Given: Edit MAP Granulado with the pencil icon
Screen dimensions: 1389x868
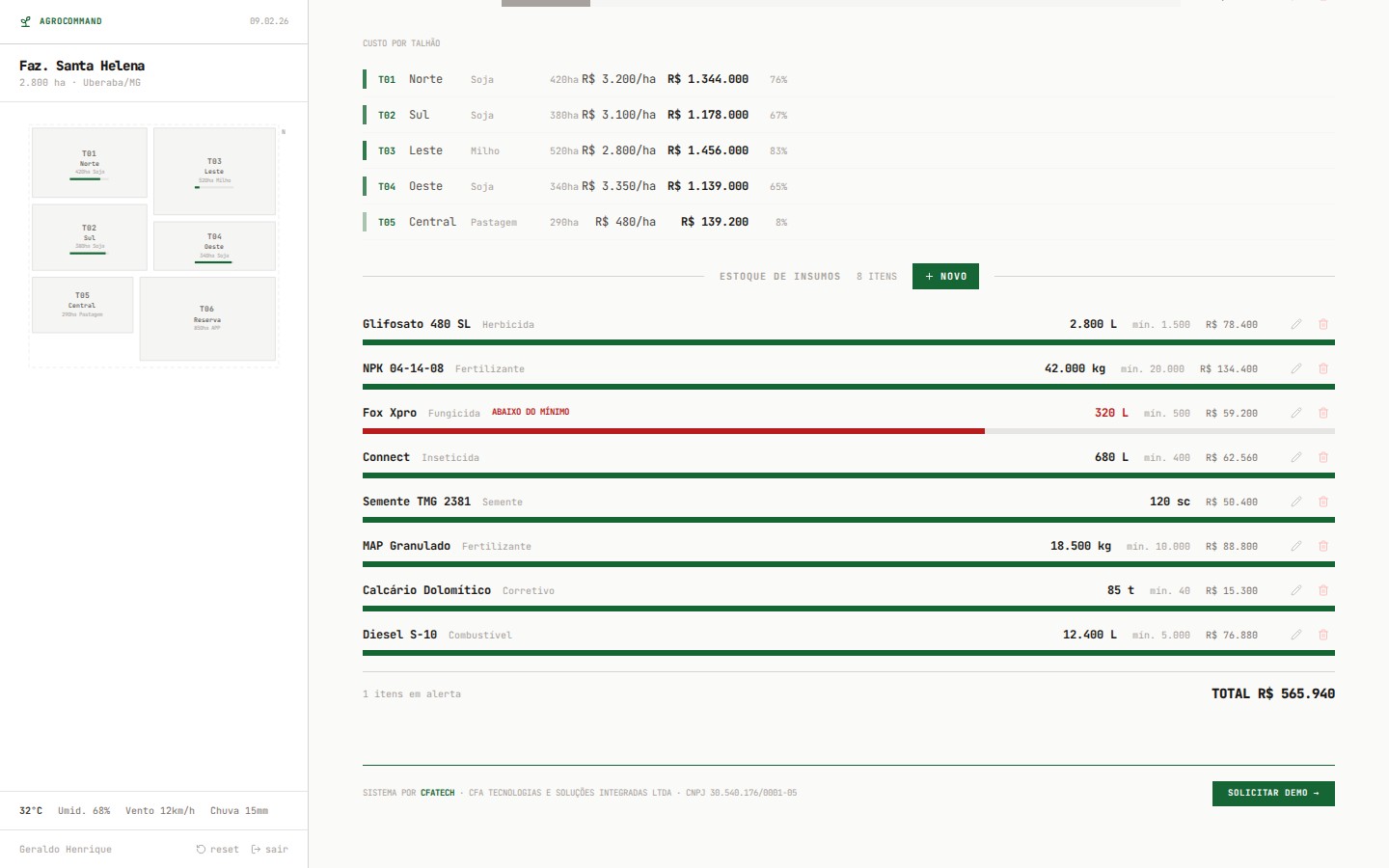Looking at the screenshot, I should click(1296, 546).
